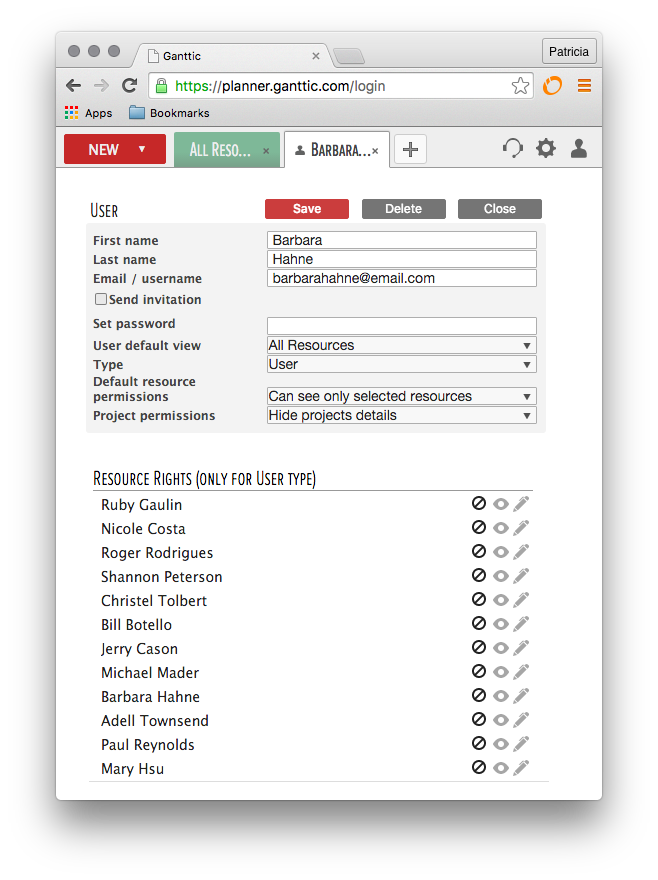The width and height of the screenshot is (658, 880).
Task: Open the Bookmarks folder
Action: (x=169, y=113)
